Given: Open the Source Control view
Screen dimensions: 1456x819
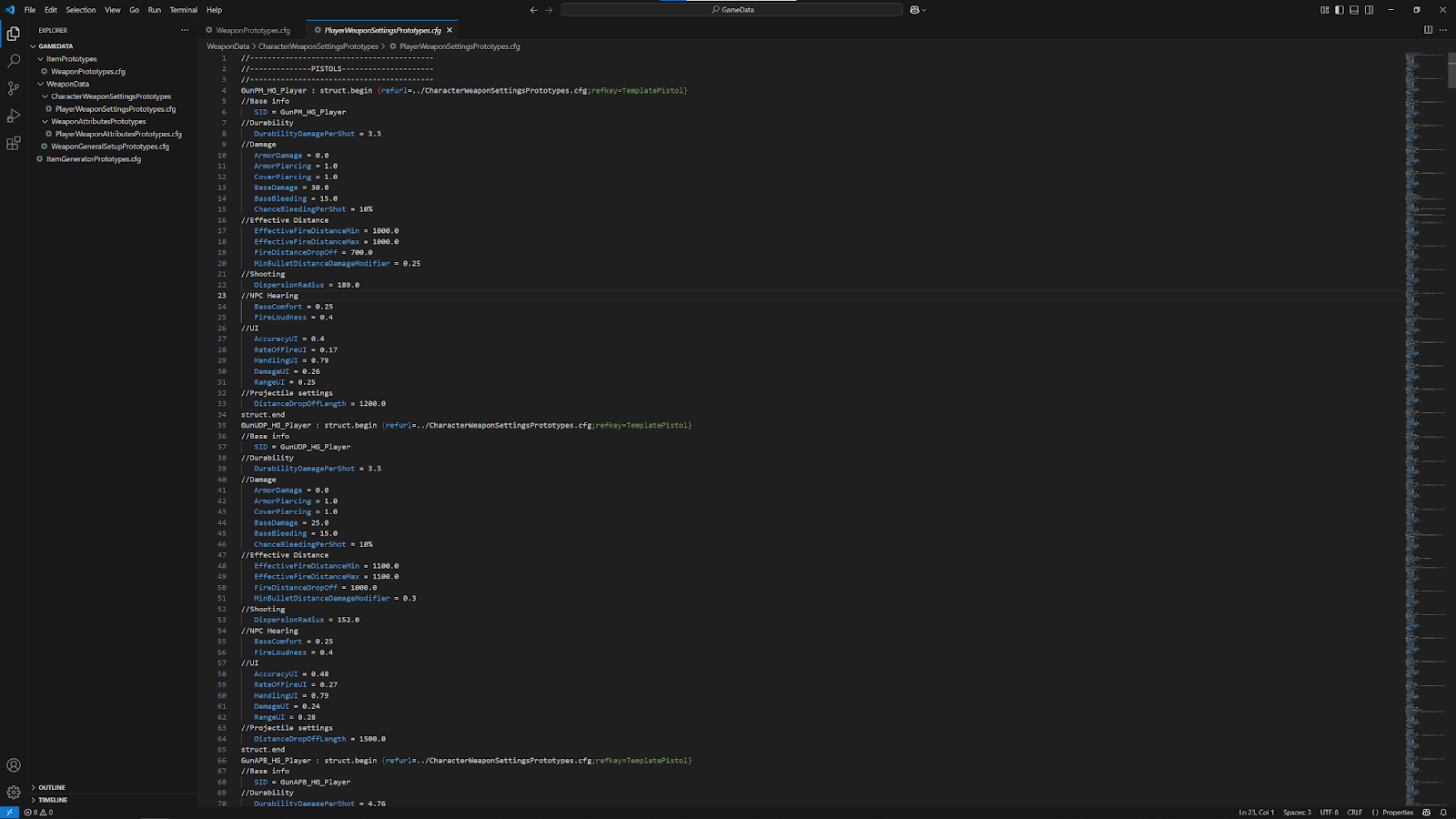Looking at the screenshot, I should (x=14, y=88).
